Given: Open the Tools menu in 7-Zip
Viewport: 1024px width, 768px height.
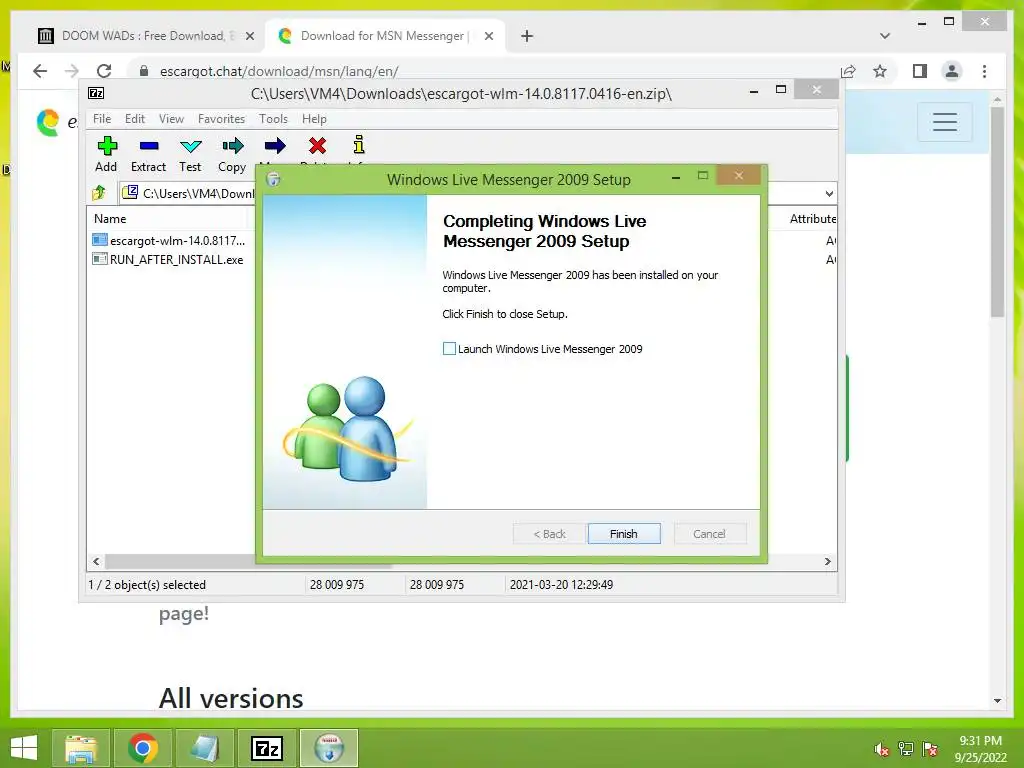Looking at the screenshot, I should coord(273,119).
